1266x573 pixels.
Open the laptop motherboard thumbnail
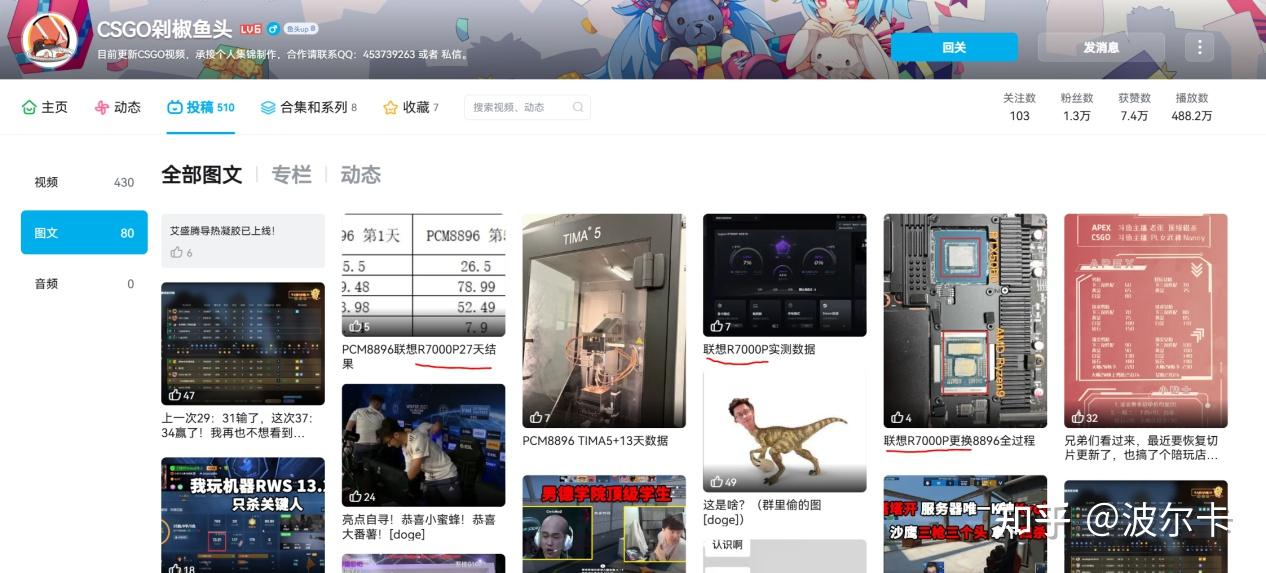[x=965, y=321]
